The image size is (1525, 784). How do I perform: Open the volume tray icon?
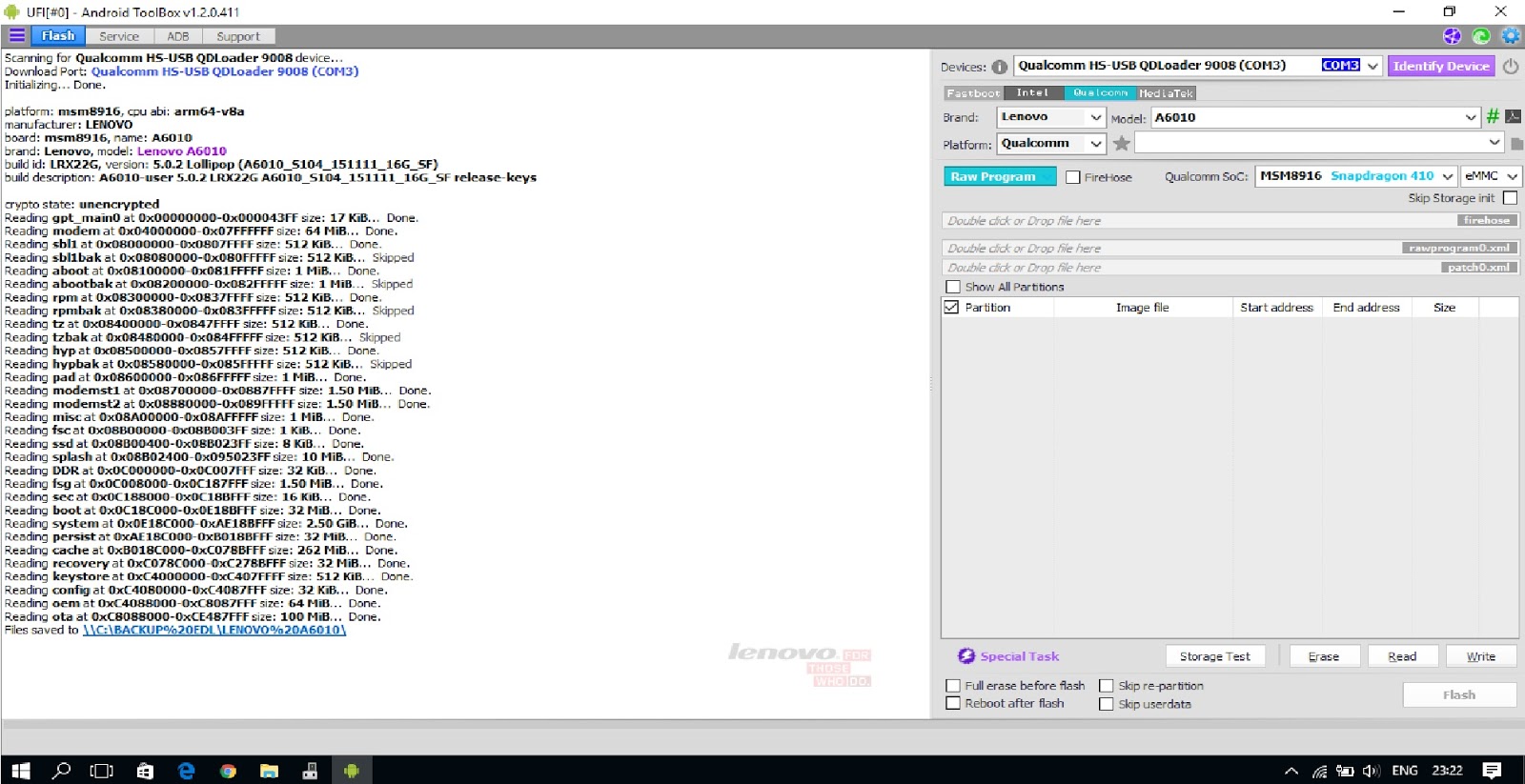1372,771
